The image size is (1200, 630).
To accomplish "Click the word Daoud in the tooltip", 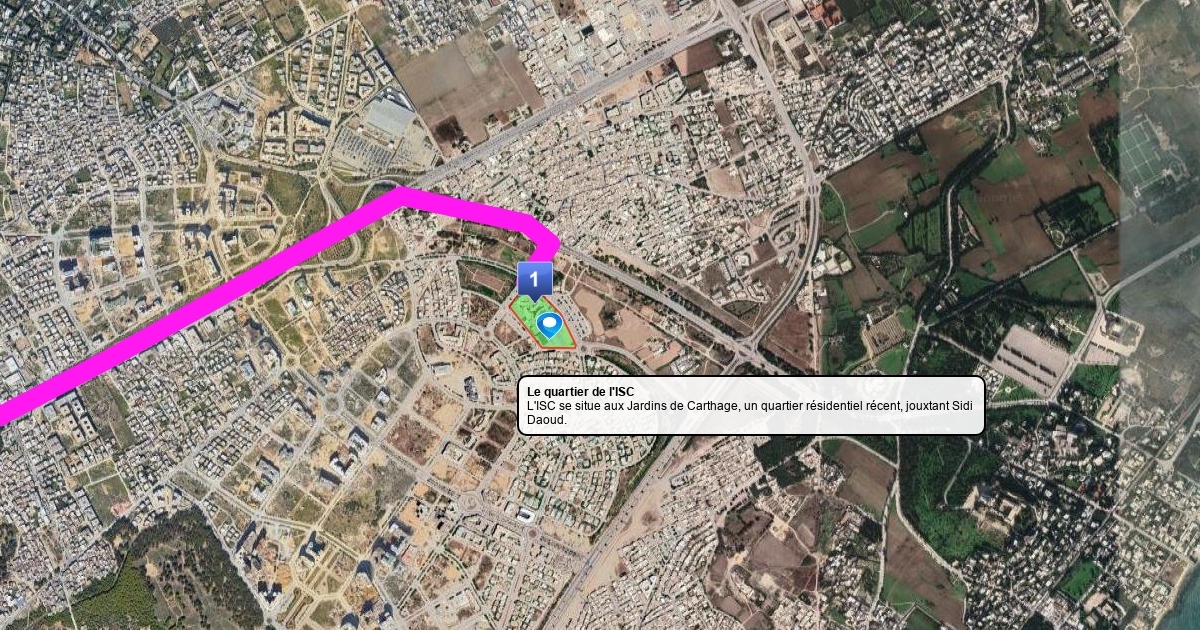I will click(x=547, y=419).
